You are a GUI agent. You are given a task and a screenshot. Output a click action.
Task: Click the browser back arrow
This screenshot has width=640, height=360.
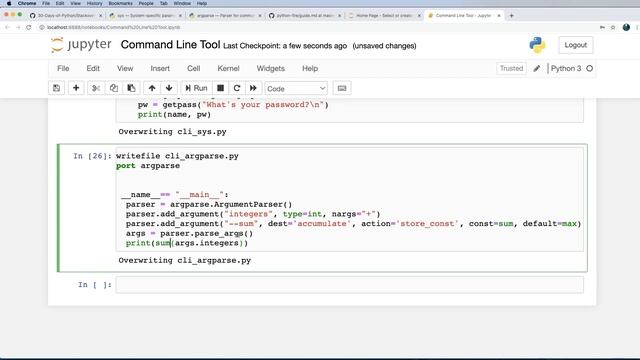pos(7,27)
